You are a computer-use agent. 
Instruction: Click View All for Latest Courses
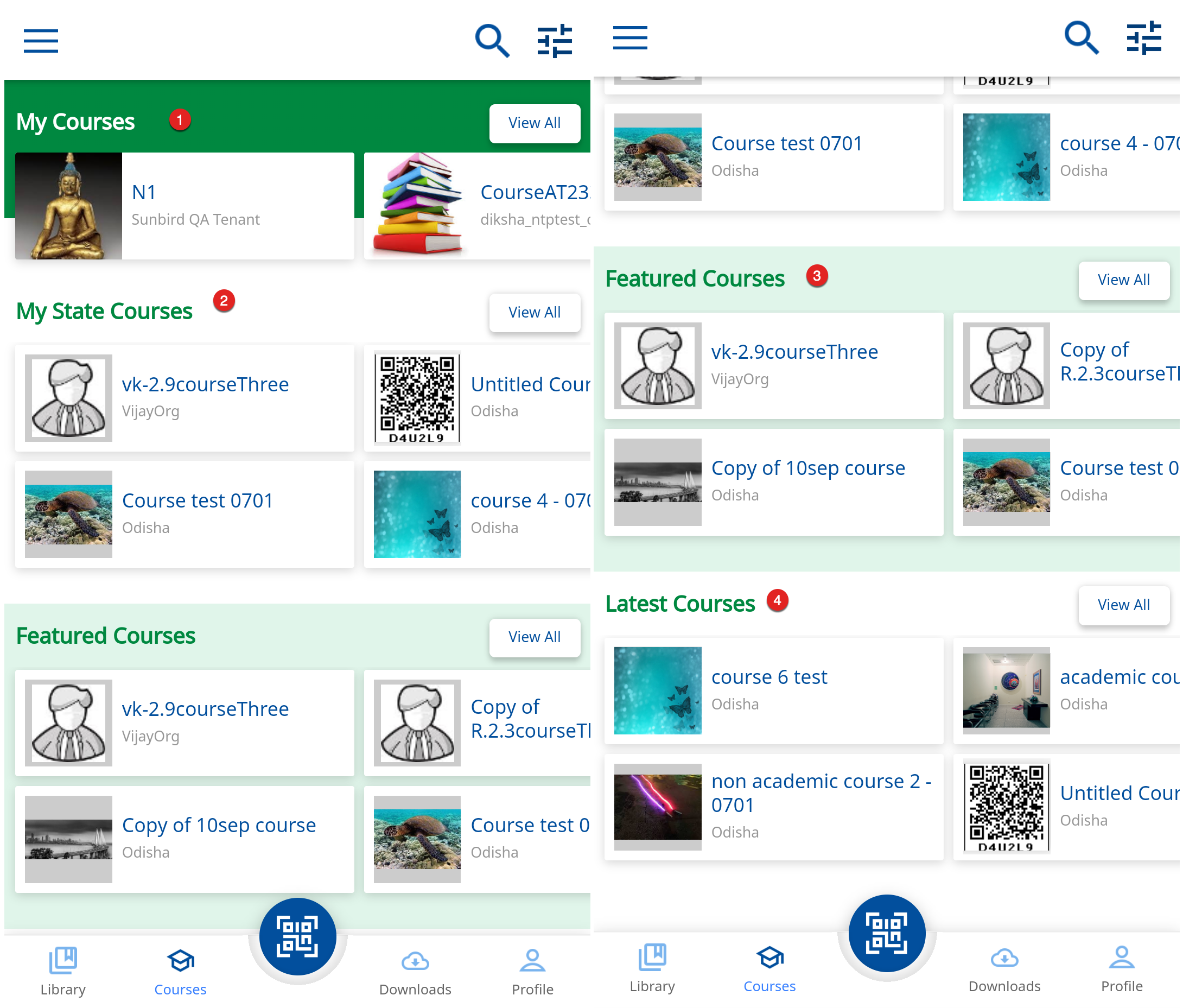coord(1123,605)
